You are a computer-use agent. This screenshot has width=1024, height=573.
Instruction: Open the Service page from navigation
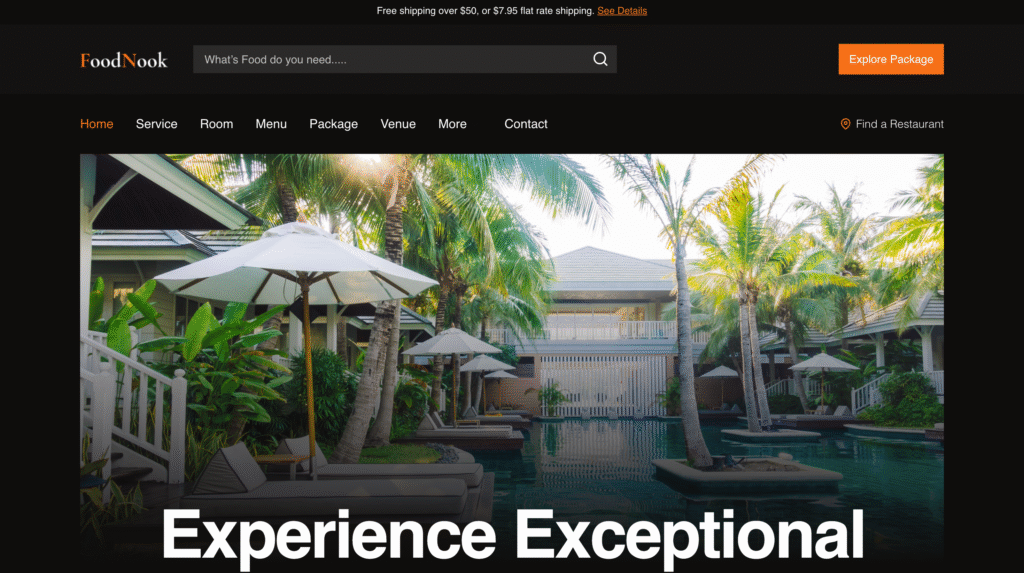tap(157, 124)
